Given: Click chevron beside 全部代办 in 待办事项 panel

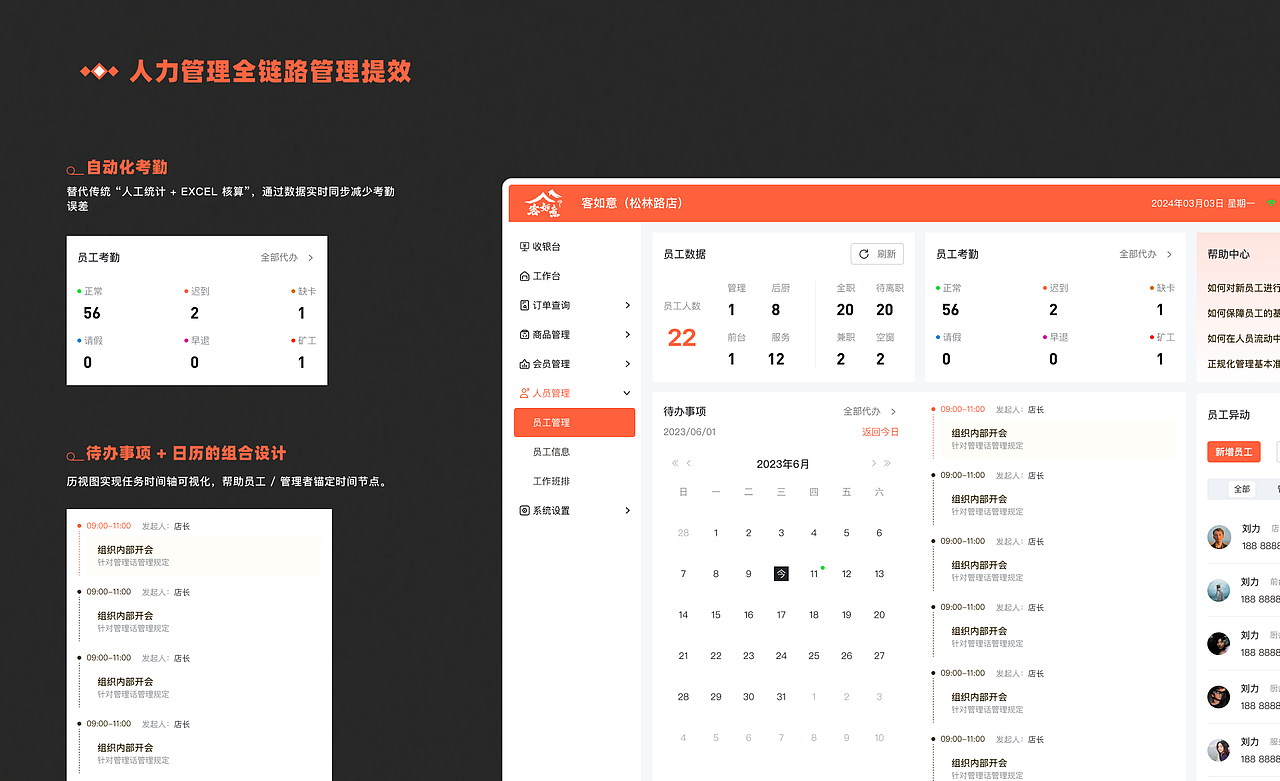Looking at the screenshot, I should (894, 411).
